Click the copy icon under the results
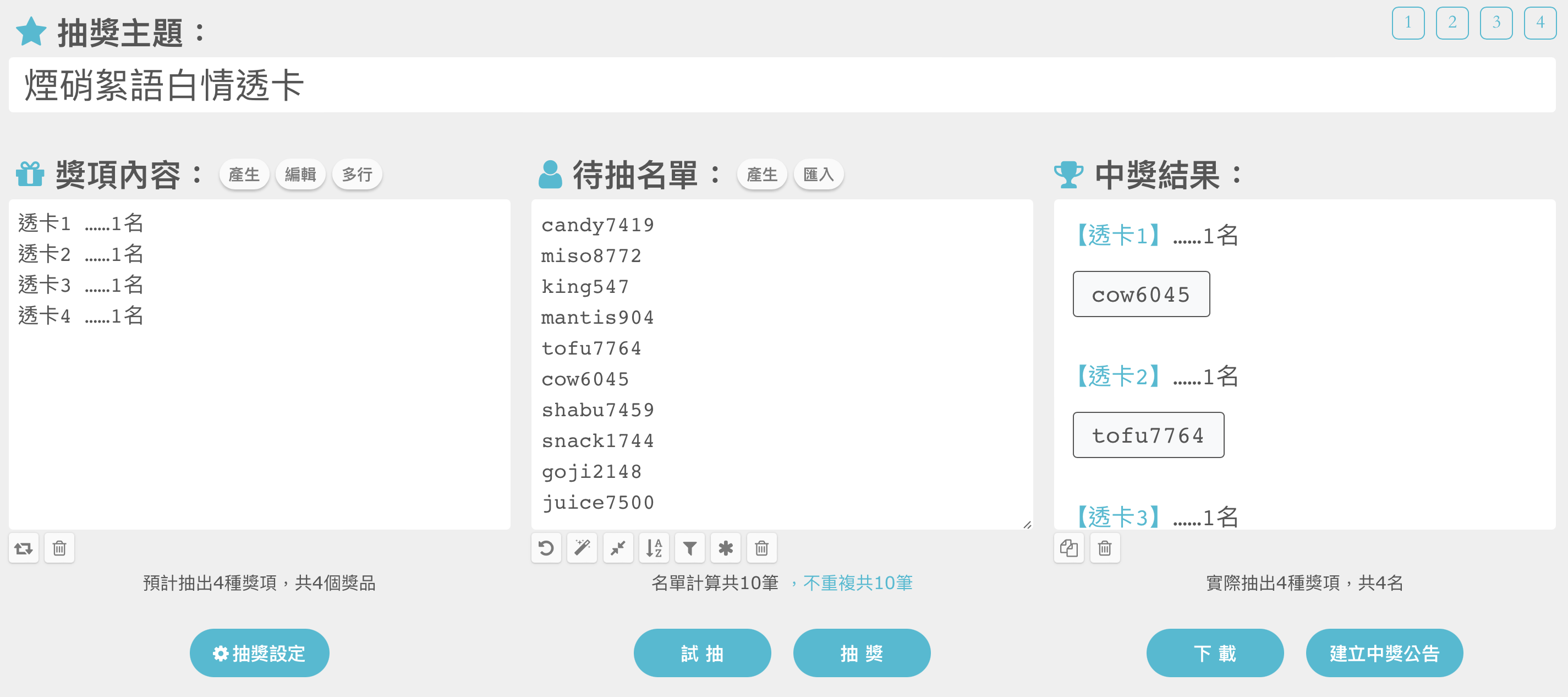Screen dimensions: 1568x697 1069,548
